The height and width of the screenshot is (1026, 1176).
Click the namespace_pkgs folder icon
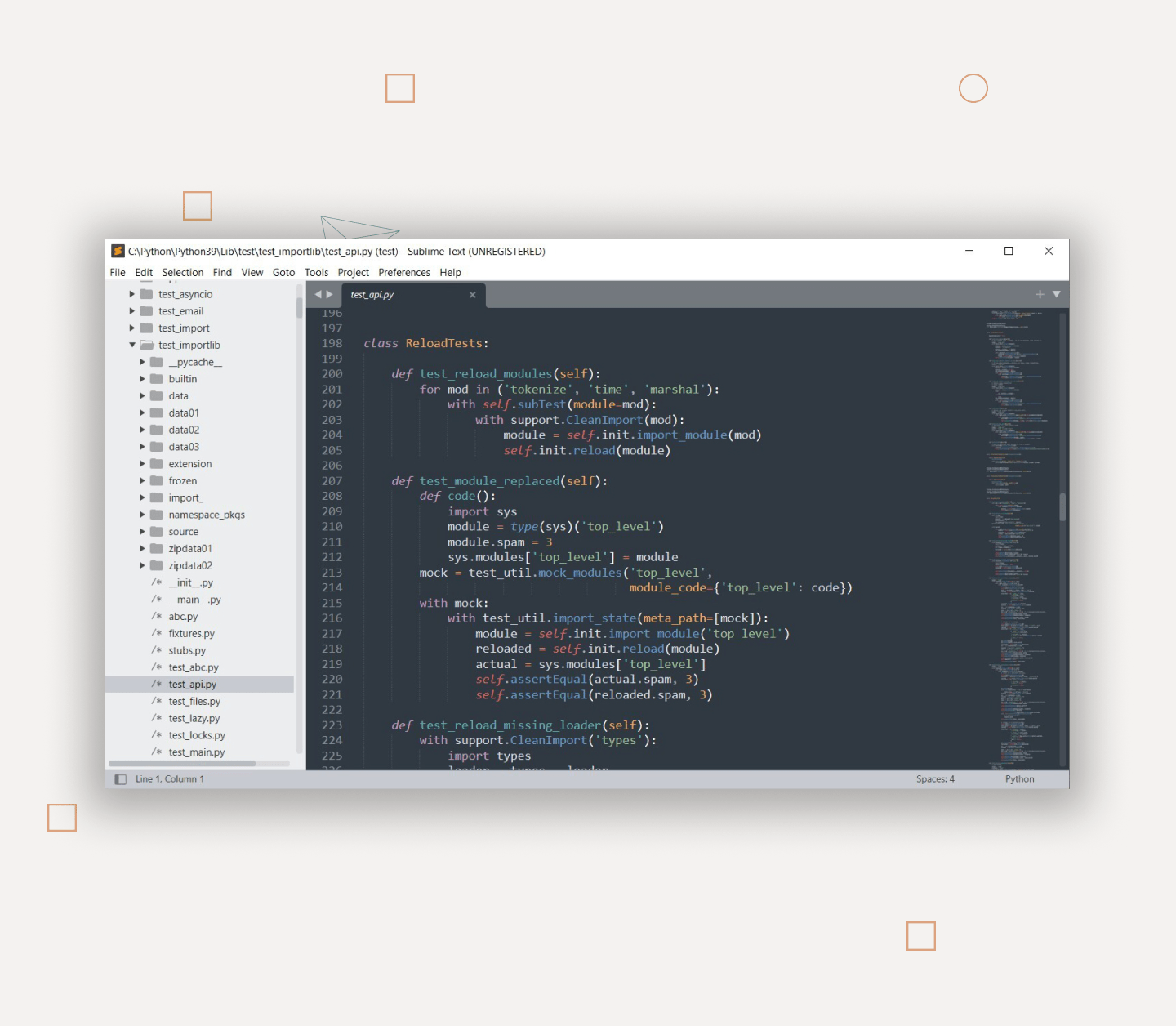click(157, 515)
